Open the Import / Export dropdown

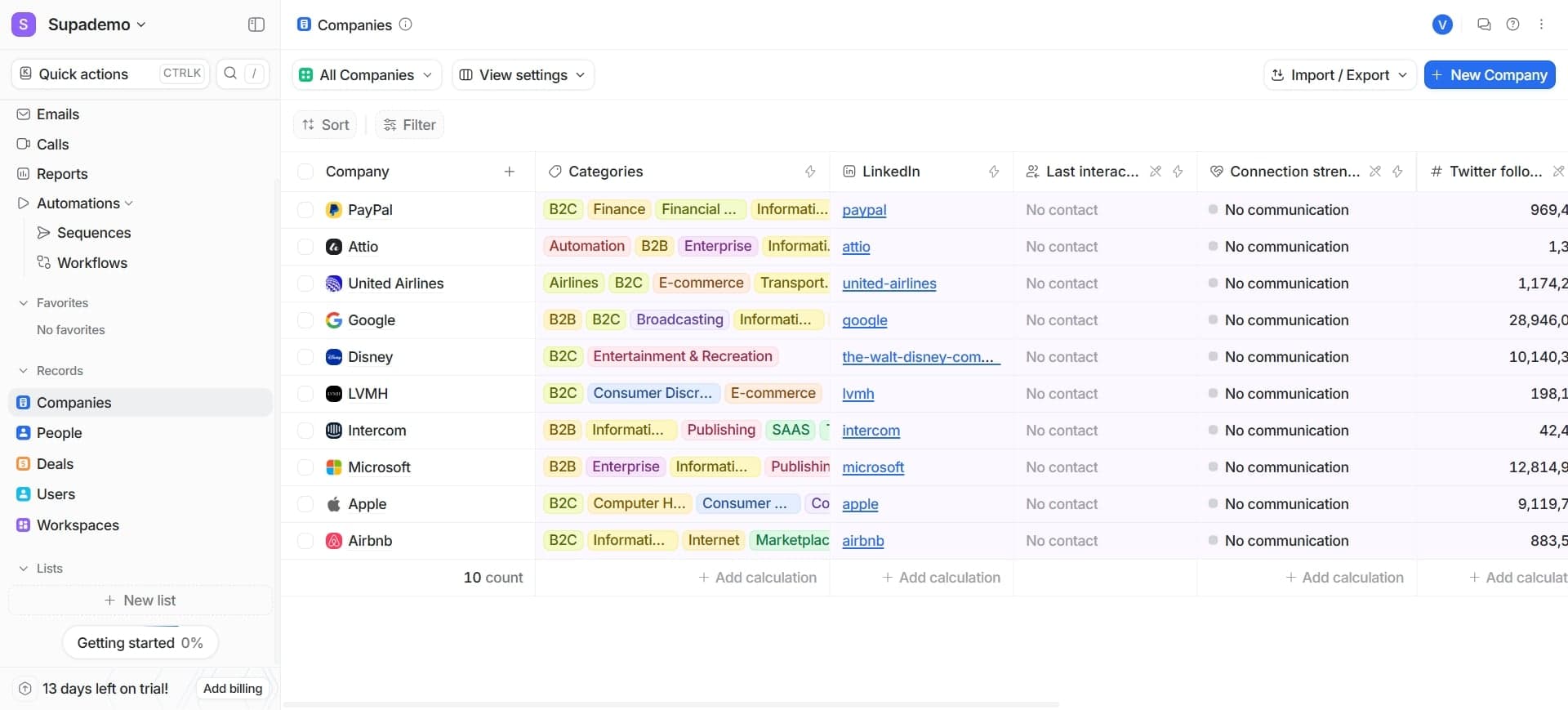(1339, 75)
